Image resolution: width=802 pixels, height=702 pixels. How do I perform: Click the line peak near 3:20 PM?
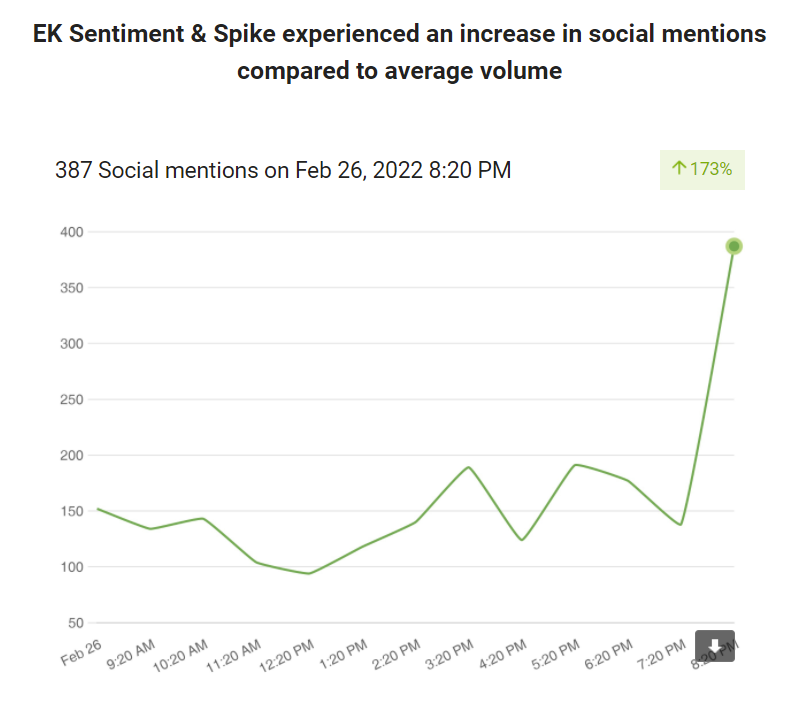(468, 467)
